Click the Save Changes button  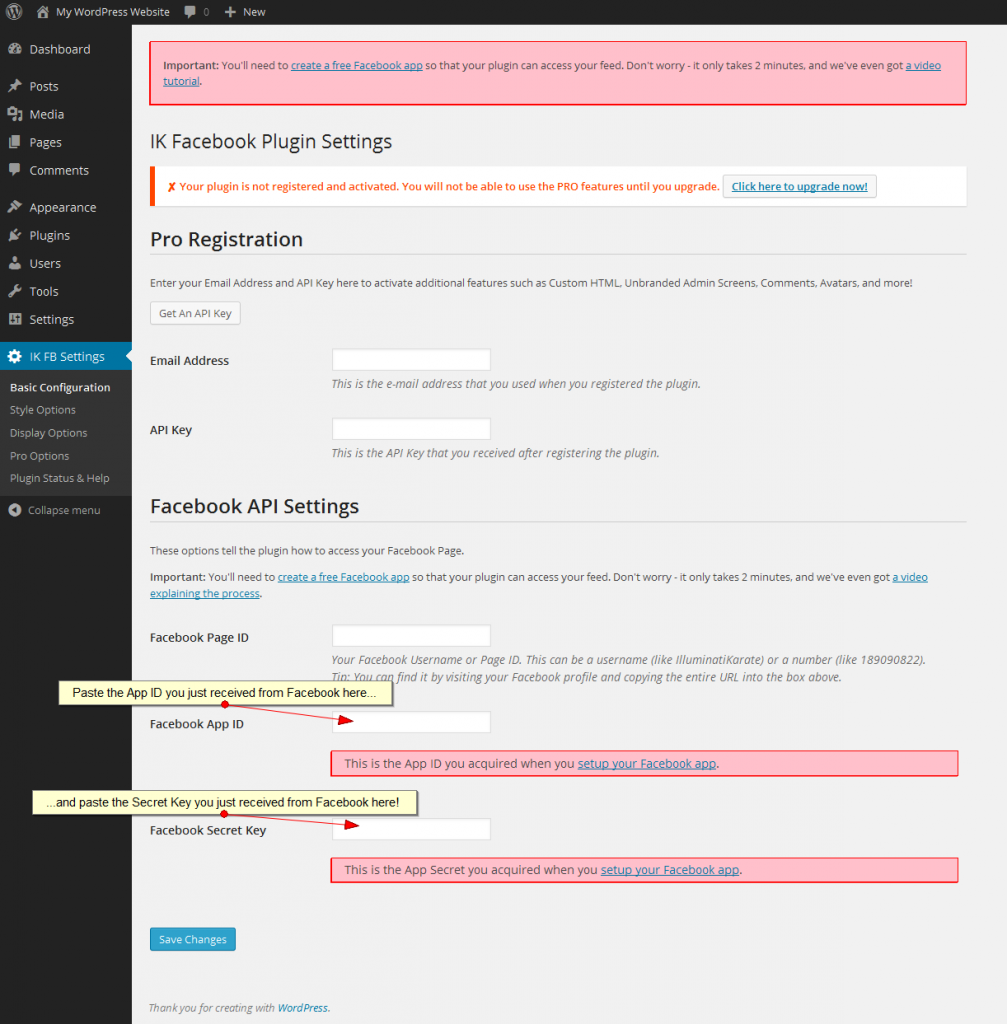[x=193, y=939]
